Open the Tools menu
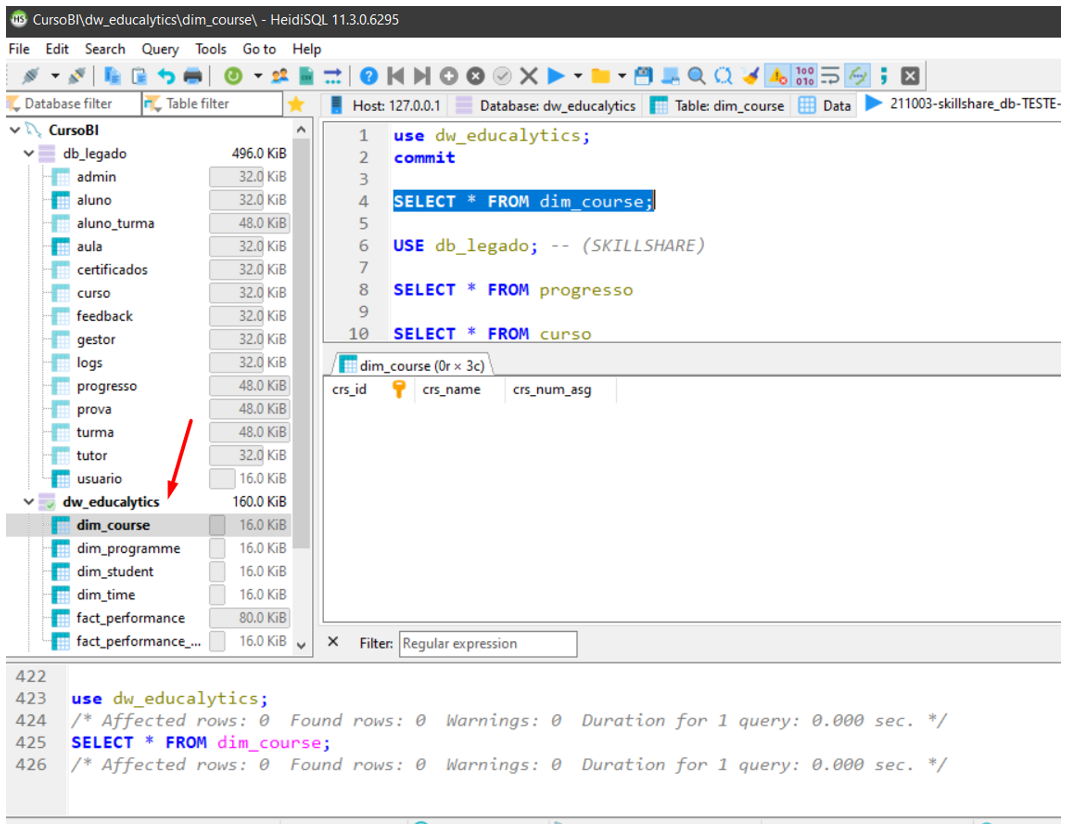The height and width of the screenshot is (829, 1070). tap(211, 49)
